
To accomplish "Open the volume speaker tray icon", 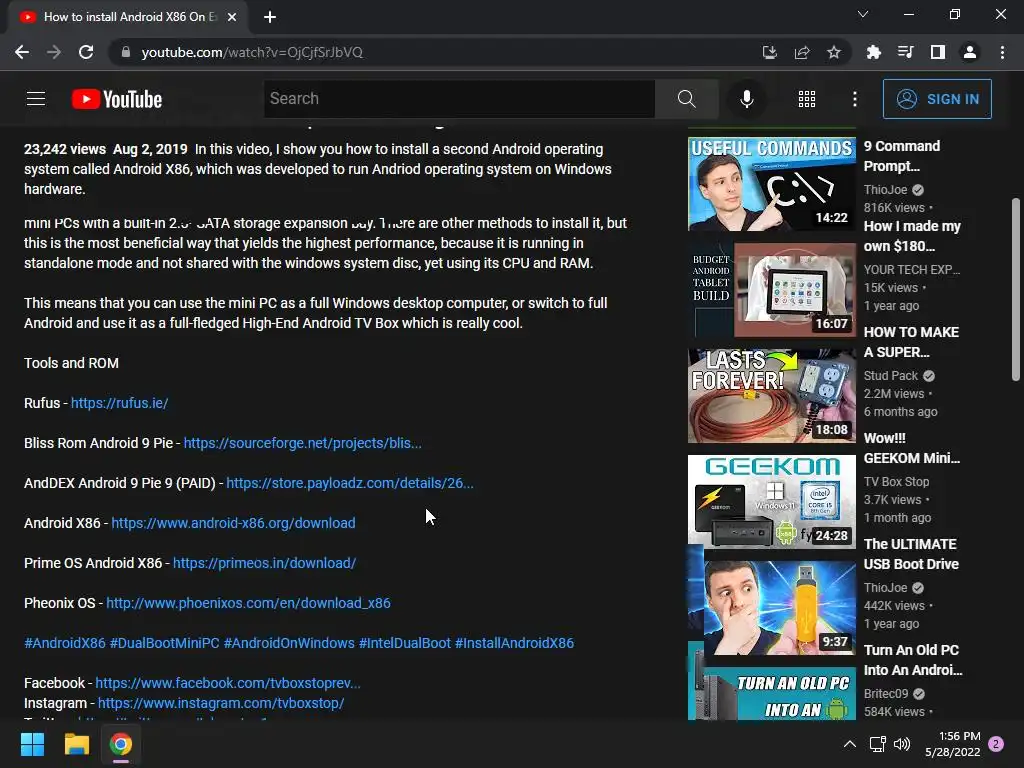I will point(902,744).
